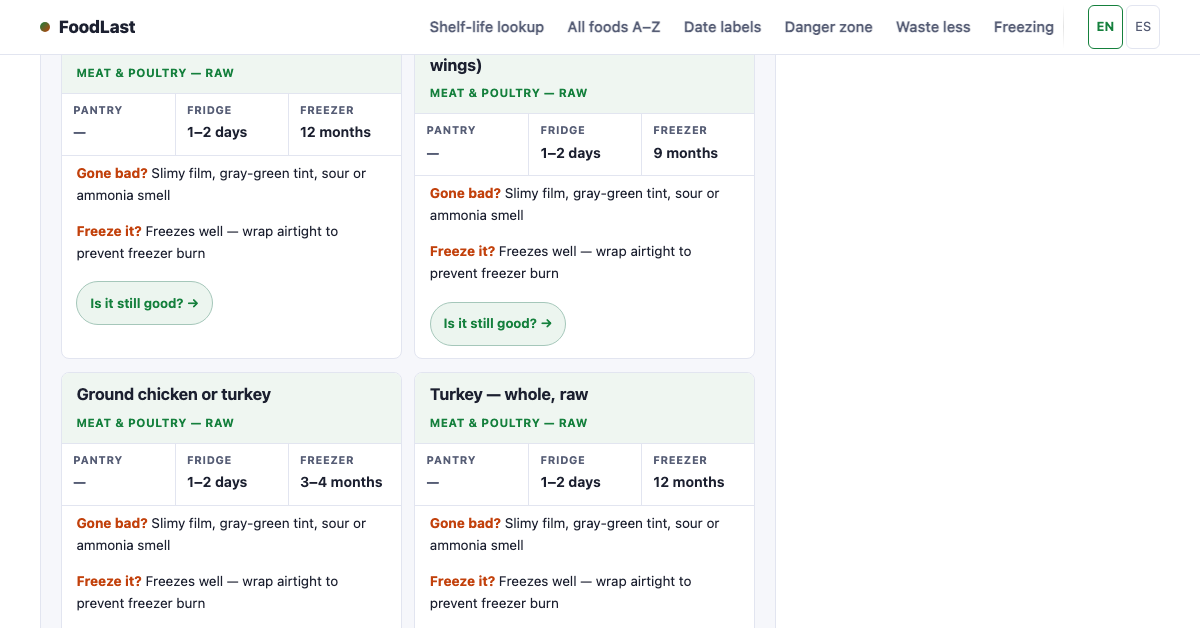Open the Shelf-life lookup page
The image size is (1200, 628).
(487, 27)
